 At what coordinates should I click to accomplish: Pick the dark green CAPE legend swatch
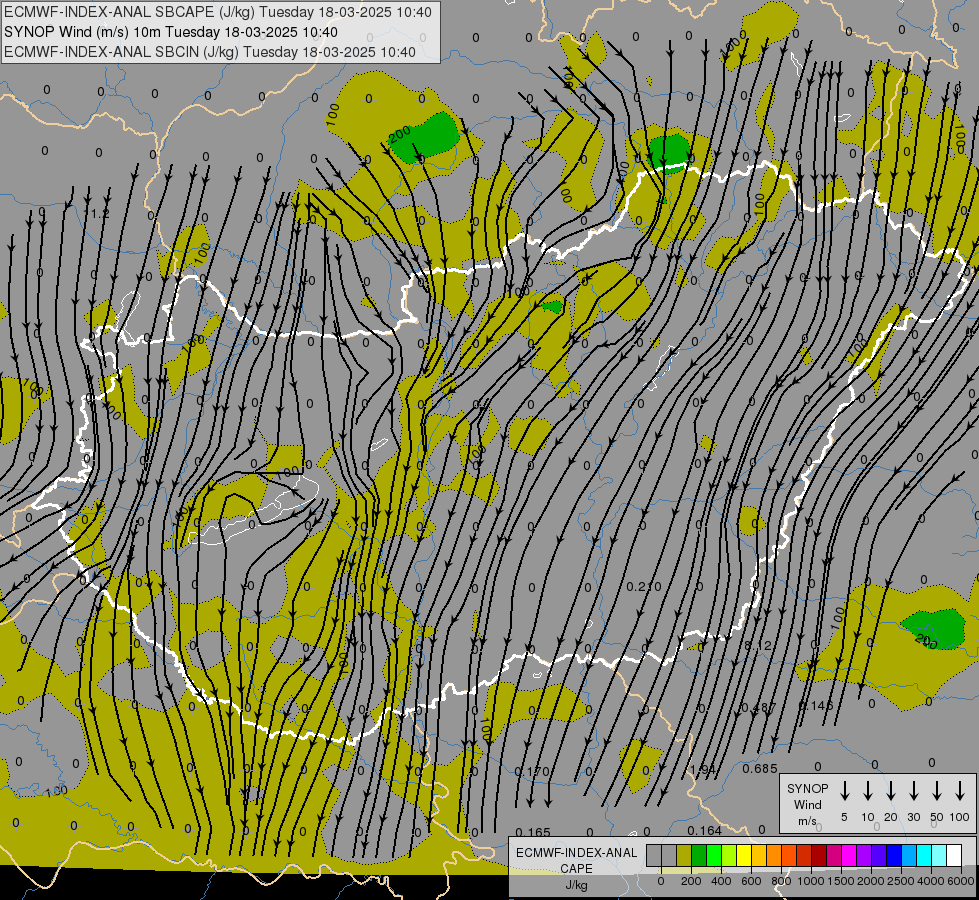click(699, 855)
